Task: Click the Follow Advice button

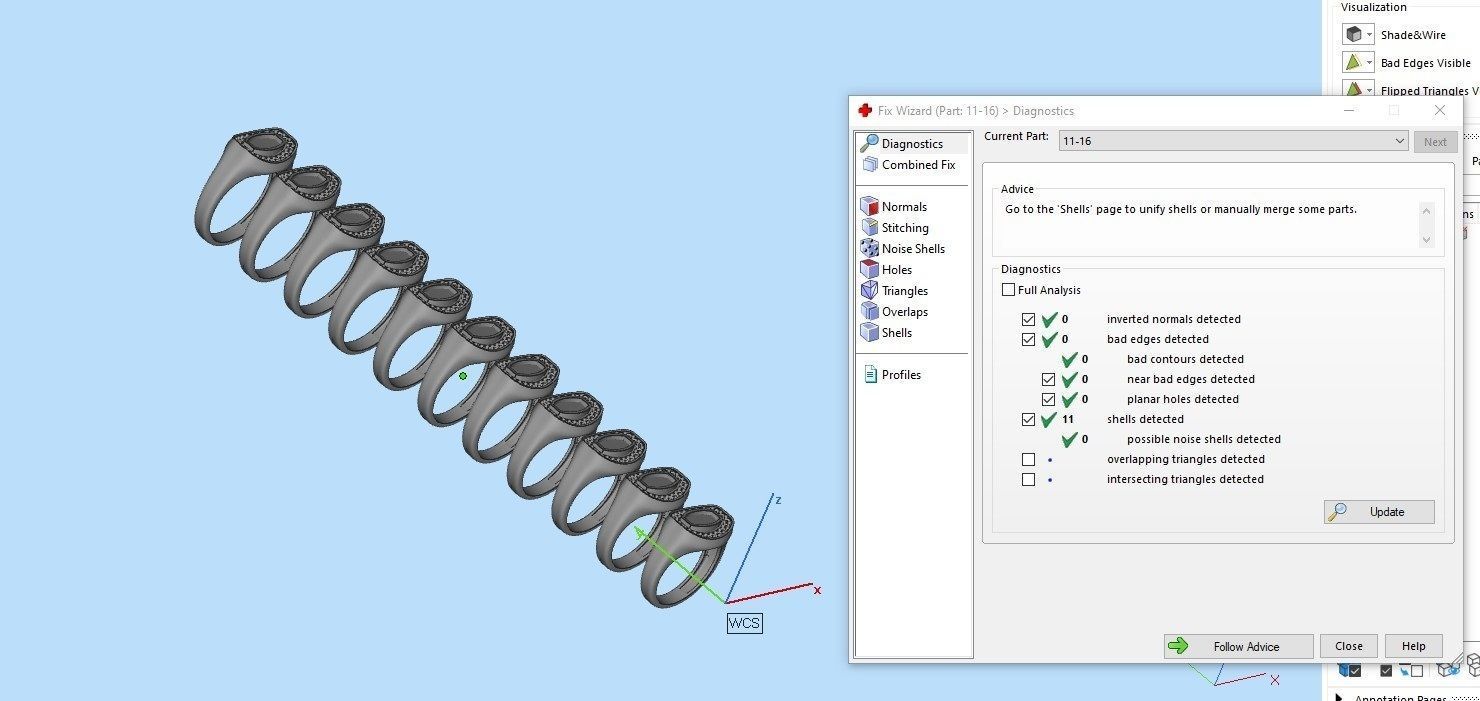Action: point(1238,646)
